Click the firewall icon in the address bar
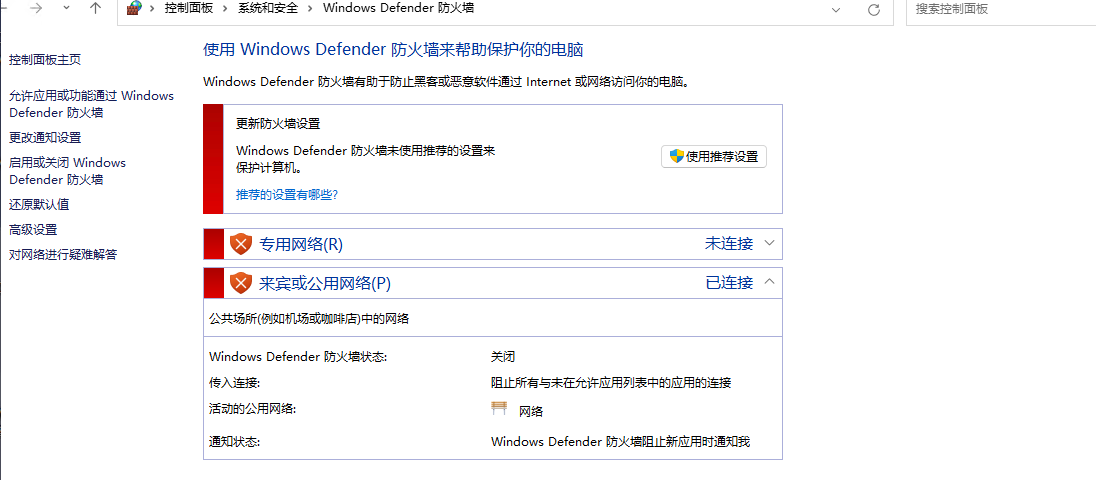This screenshot has width=1096, height=480. [x=134, y=8]
